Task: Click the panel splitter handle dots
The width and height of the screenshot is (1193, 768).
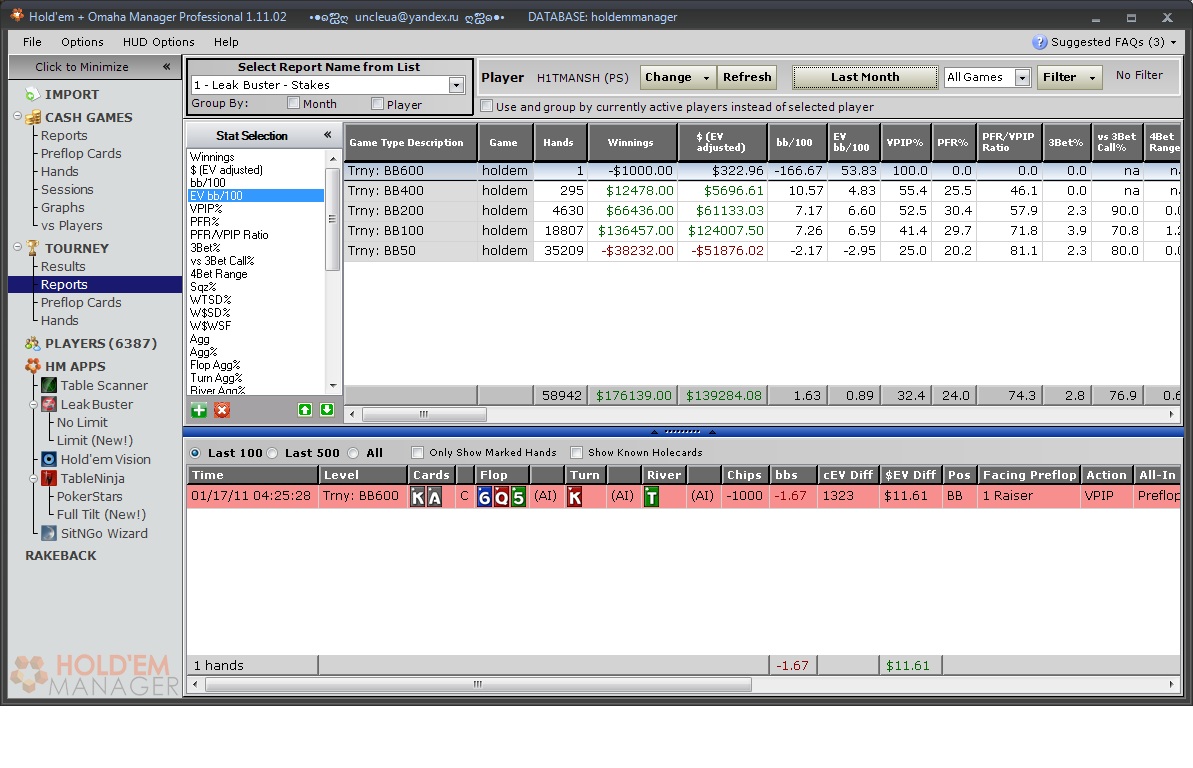Action: [682, 432]
